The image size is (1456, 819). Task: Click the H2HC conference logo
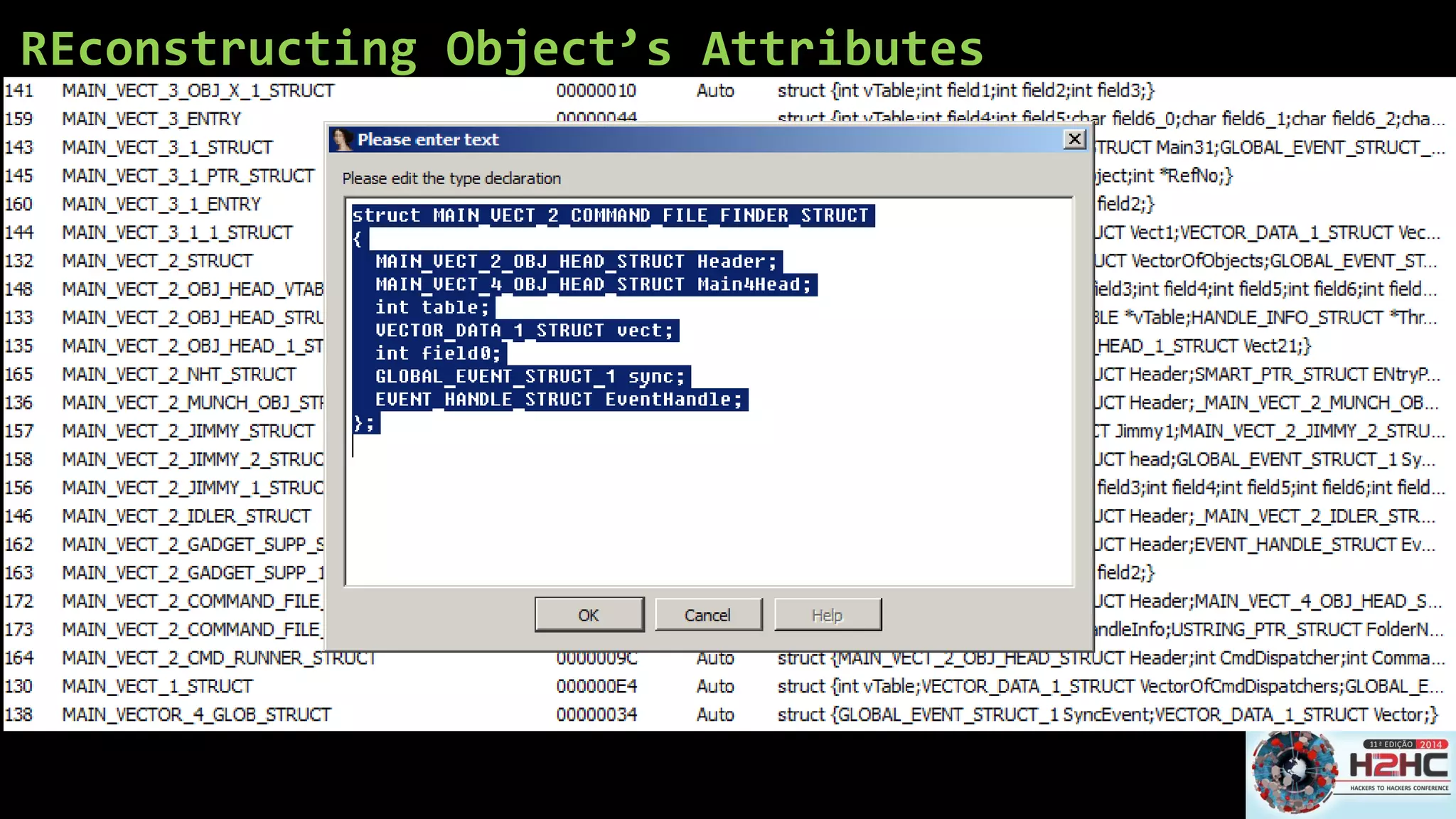click(x=1350, y=775)
